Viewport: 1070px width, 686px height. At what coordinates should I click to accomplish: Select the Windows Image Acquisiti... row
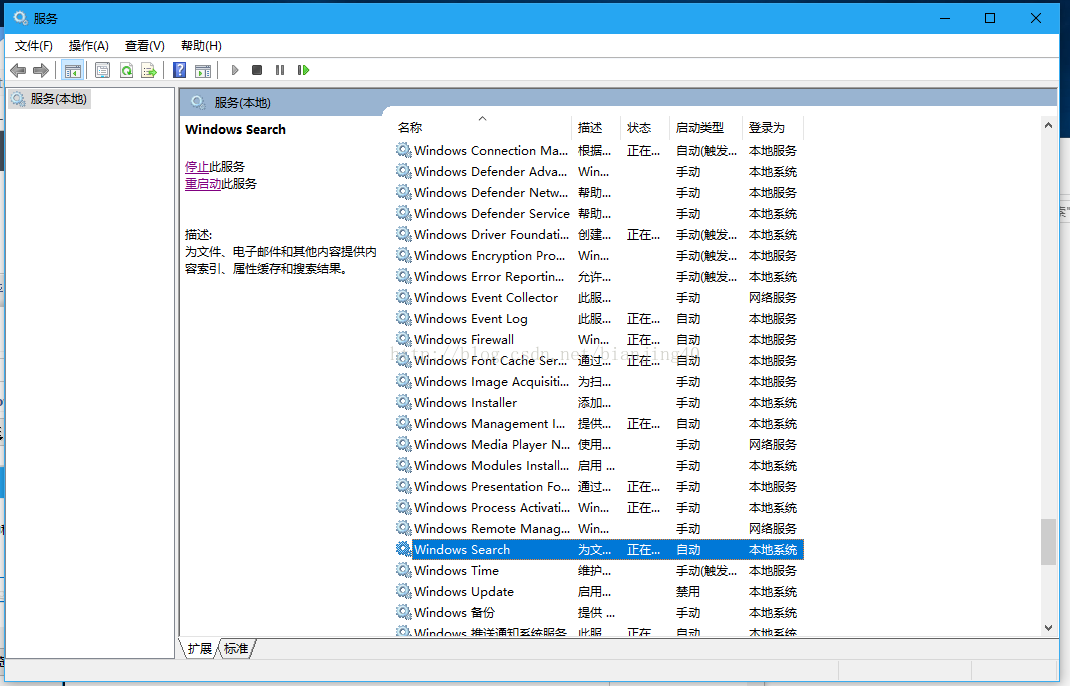[599, 382]
